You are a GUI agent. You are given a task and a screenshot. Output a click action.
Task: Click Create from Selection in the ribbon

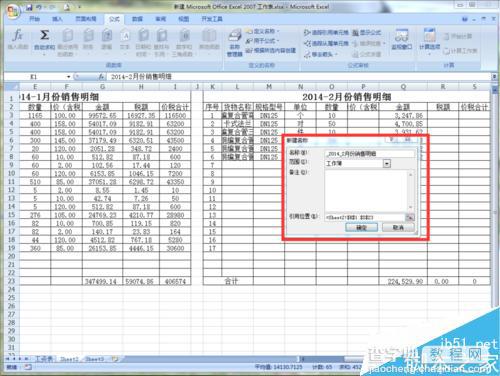[x=271, y=51]
